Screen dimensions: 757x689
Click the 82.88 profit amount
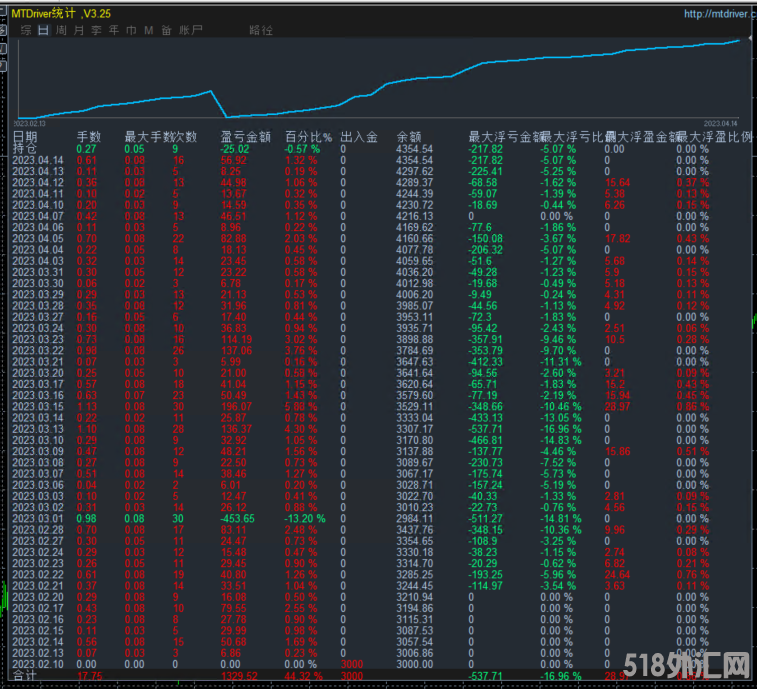coord(234,239)
